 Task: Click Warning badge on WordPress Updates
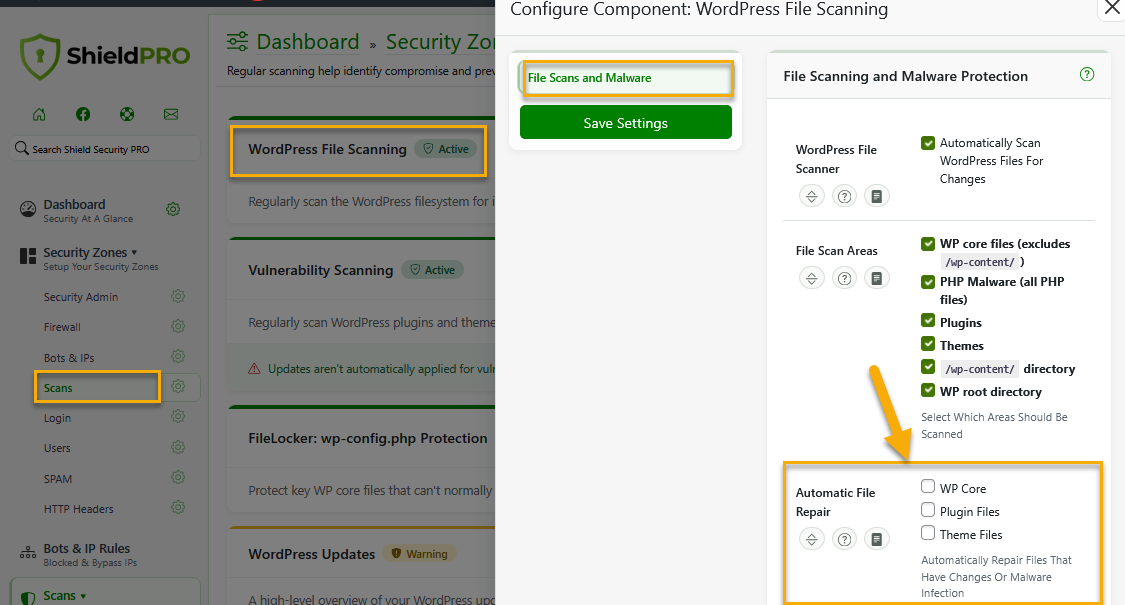(x=420, y=553)
